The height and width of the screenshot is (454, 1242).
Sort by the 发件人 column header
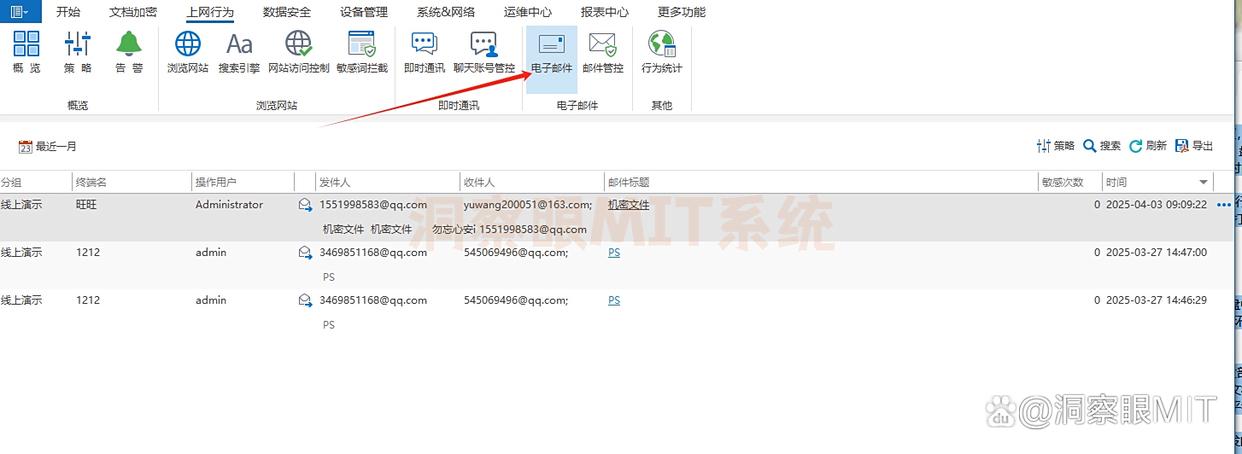[335, 182]
